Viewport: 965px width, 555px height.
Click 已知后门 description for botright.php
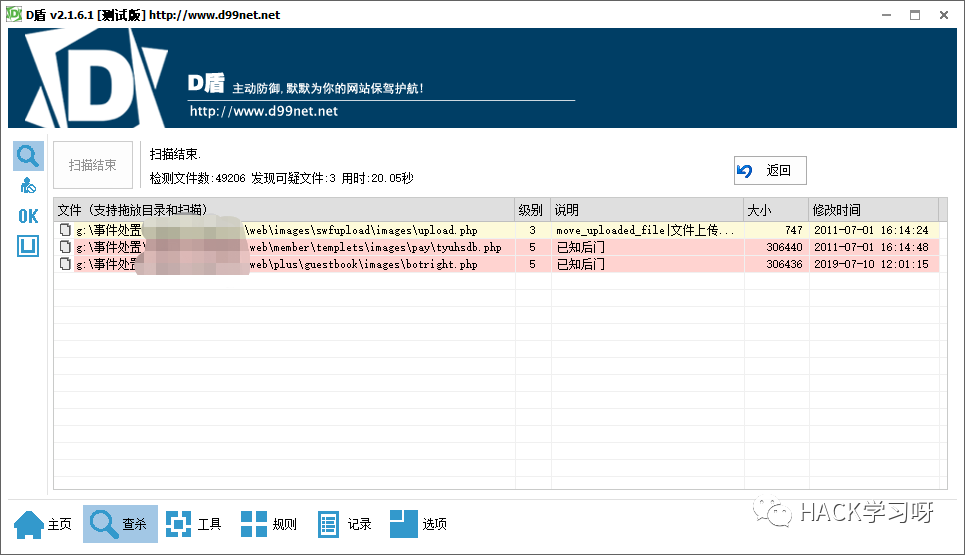580,265
